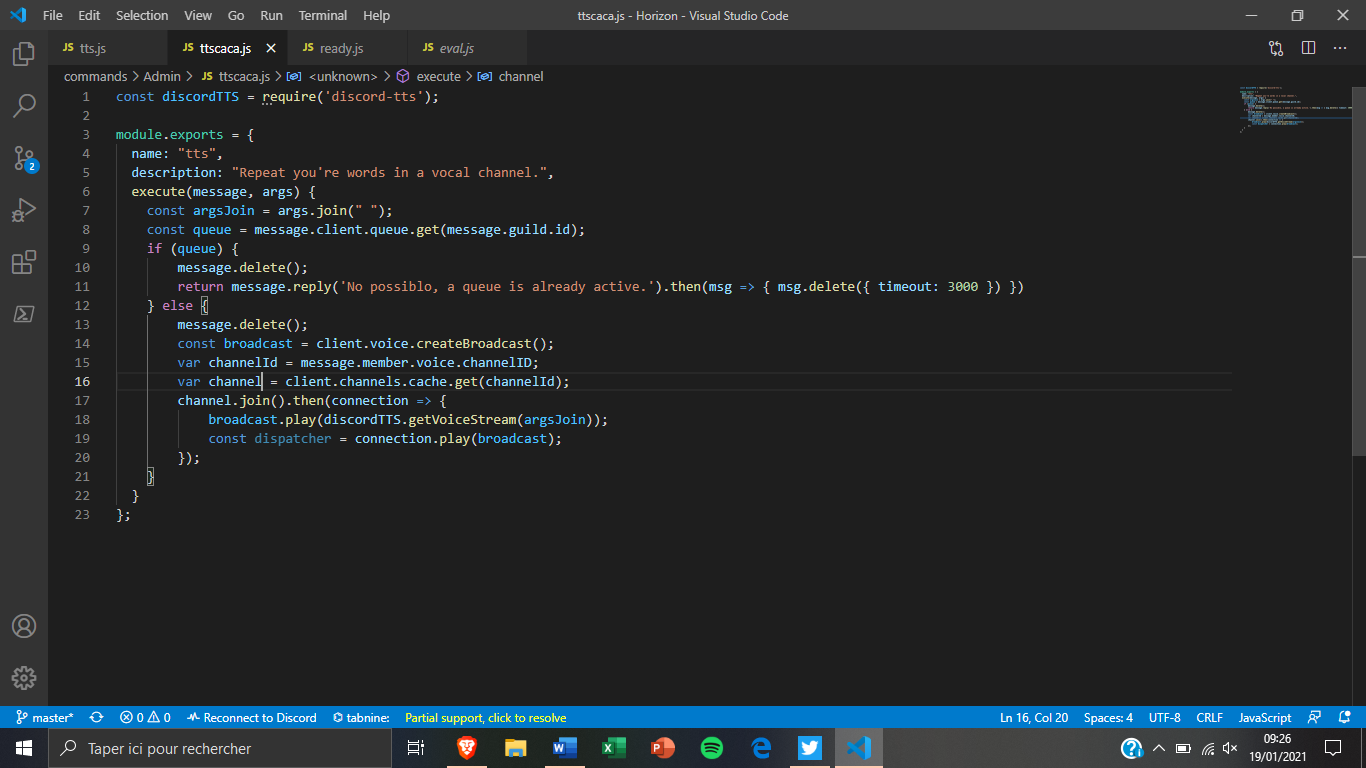
Task: Open the notifications bell in status bar
Action: pos(1344,718)
